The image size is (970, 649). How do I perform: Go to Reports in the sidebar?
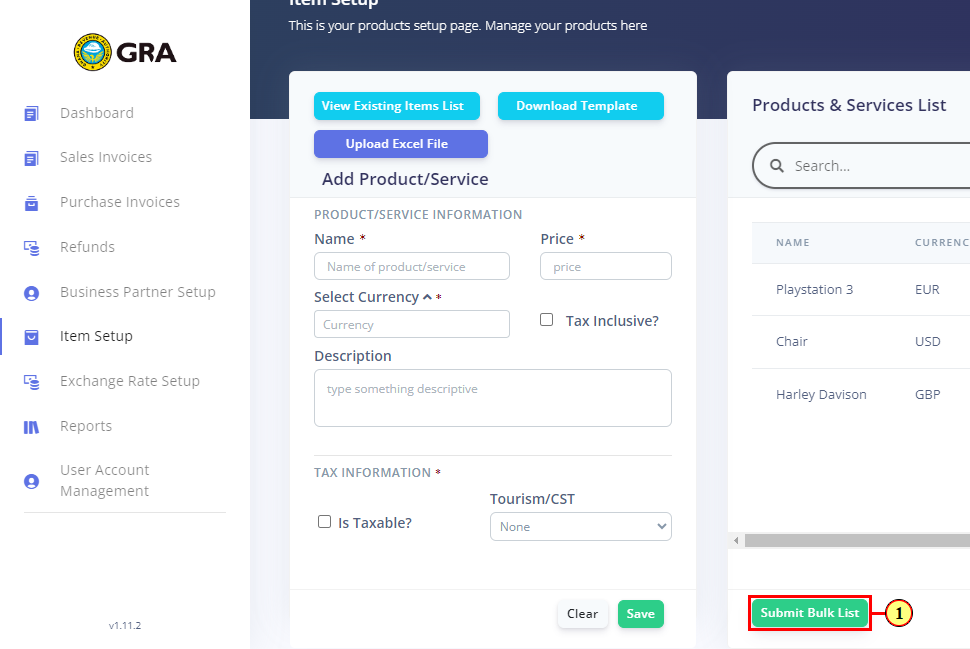click(86, 426)
